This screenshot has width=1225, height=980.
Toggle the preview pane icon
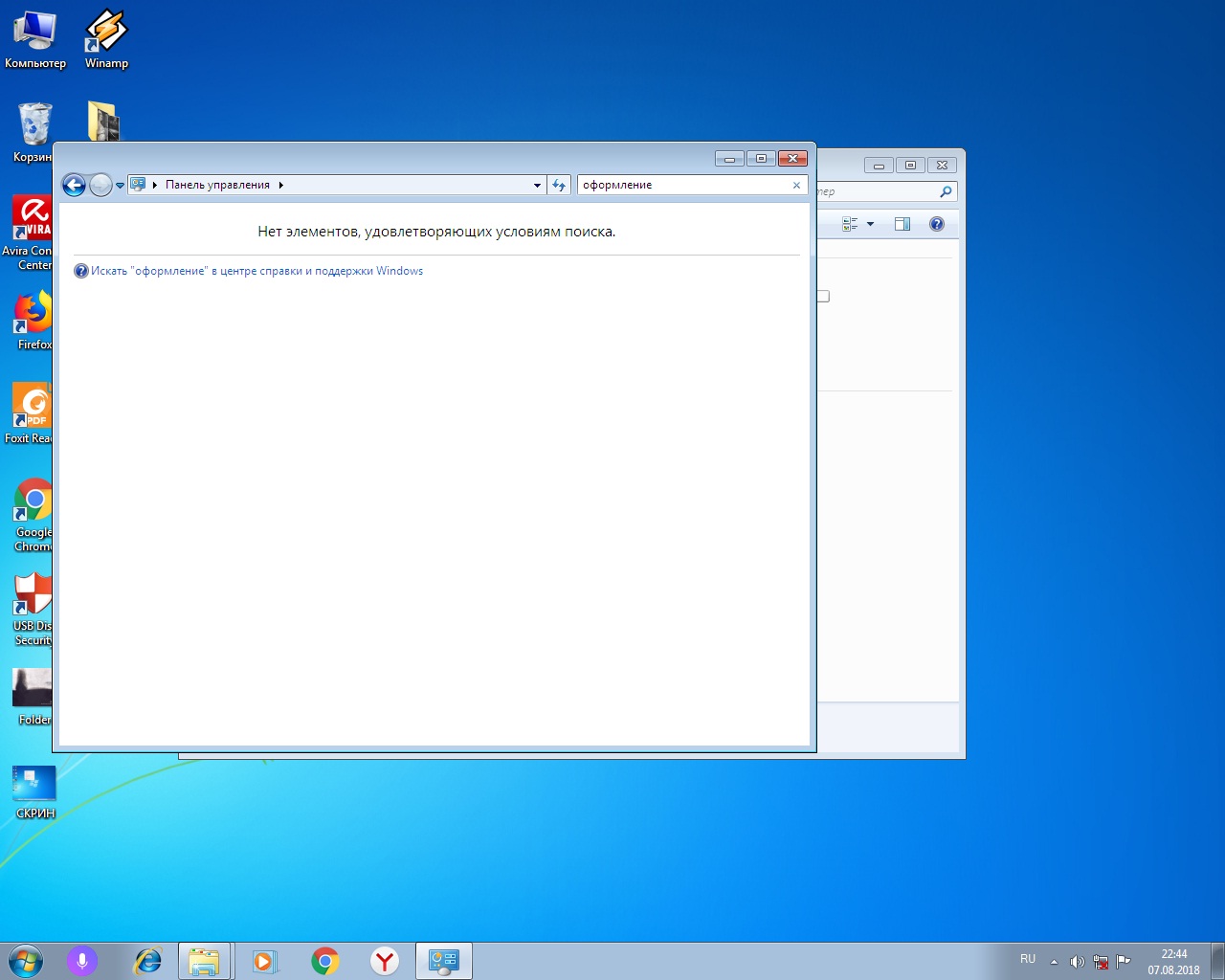pyautogui.click(x=902, y=224)
